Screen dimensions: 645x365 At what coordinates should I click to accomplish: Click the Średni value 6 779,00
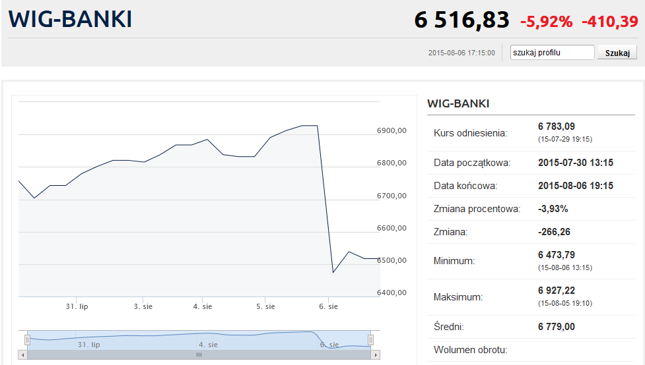click(x=556, y=327)
